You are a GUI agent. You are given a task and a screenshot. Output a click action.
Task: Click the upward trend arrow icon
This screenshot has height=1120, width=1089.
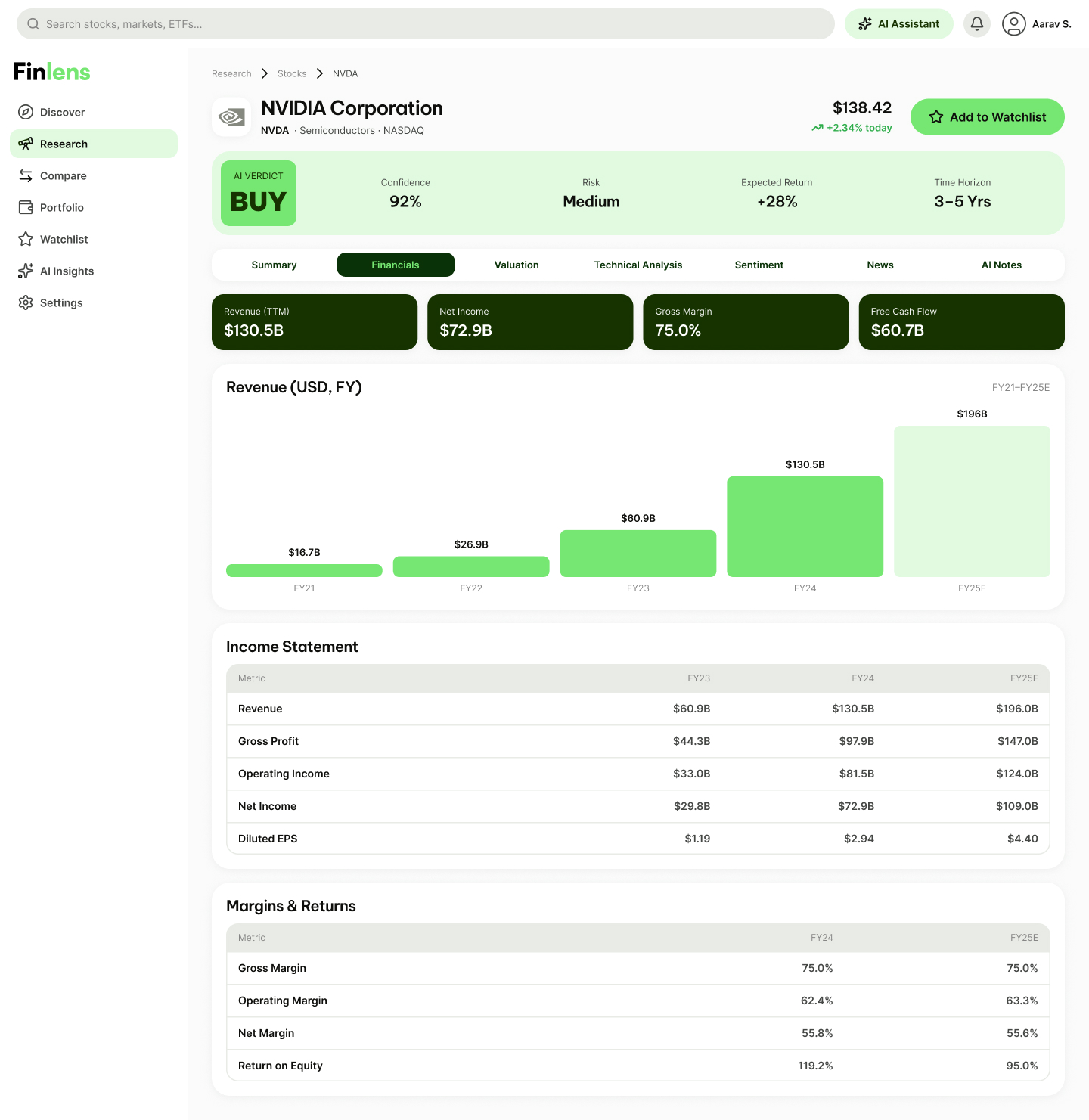818,128
